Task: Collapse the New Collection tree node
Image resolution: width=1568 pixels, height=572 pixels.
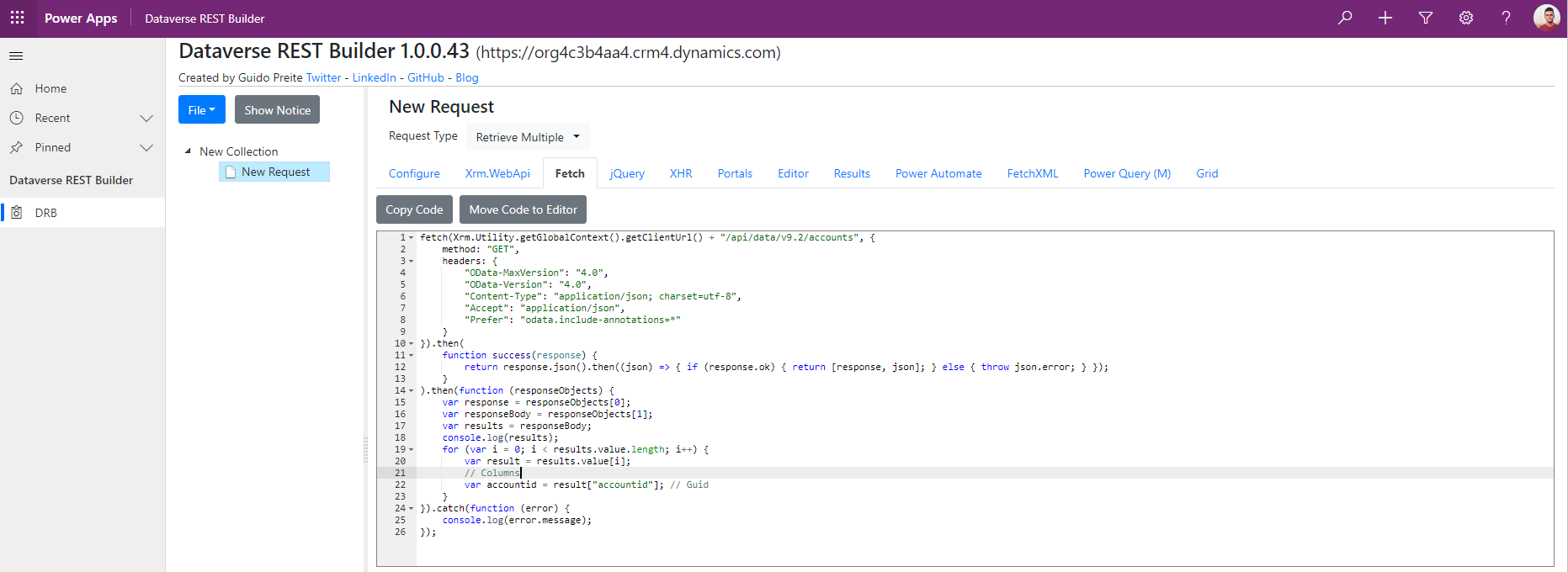Action: (x=188, y=151)
